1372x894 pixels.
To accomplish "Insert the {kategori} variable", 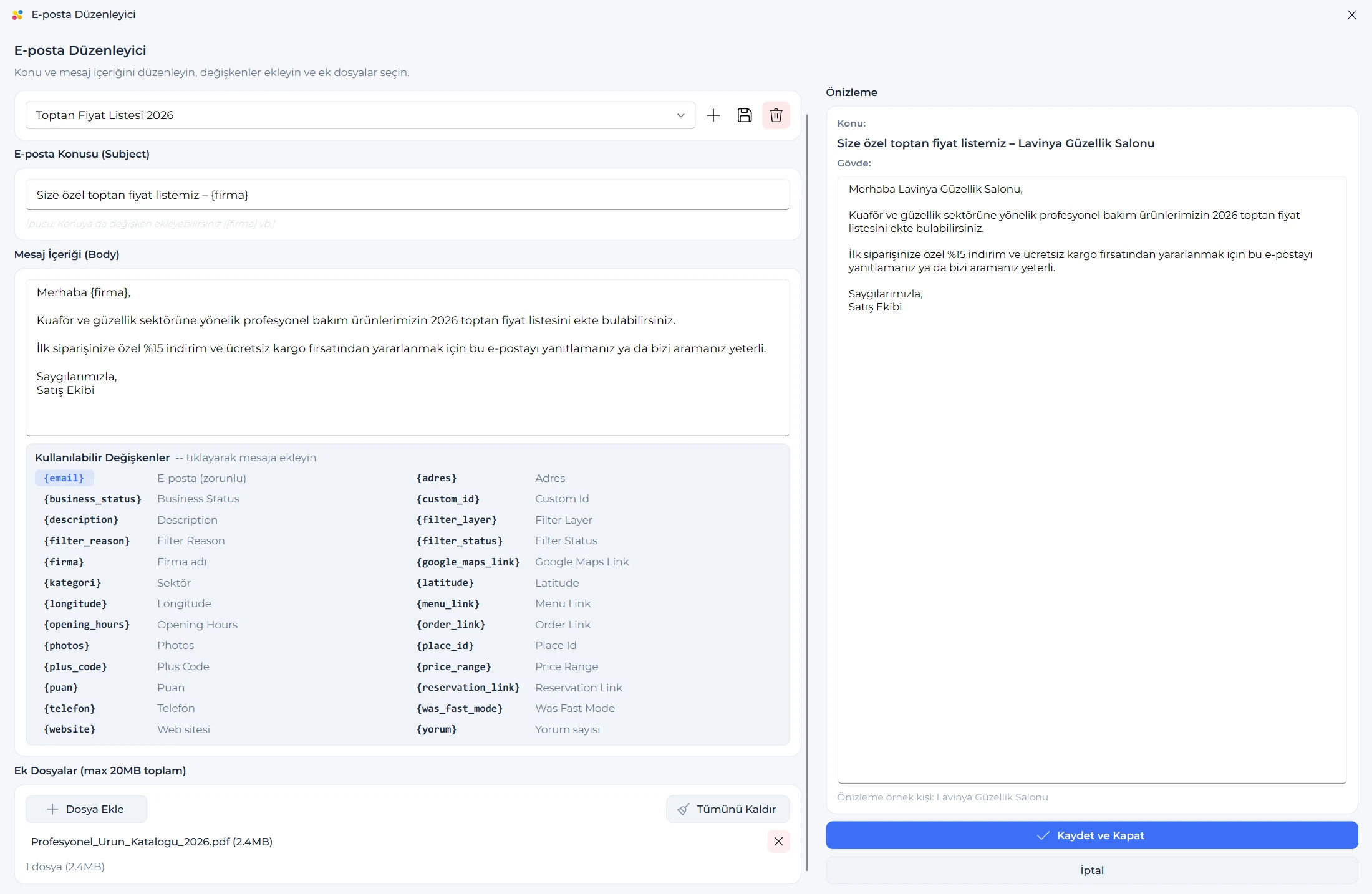I will click(x=72, y=583).
